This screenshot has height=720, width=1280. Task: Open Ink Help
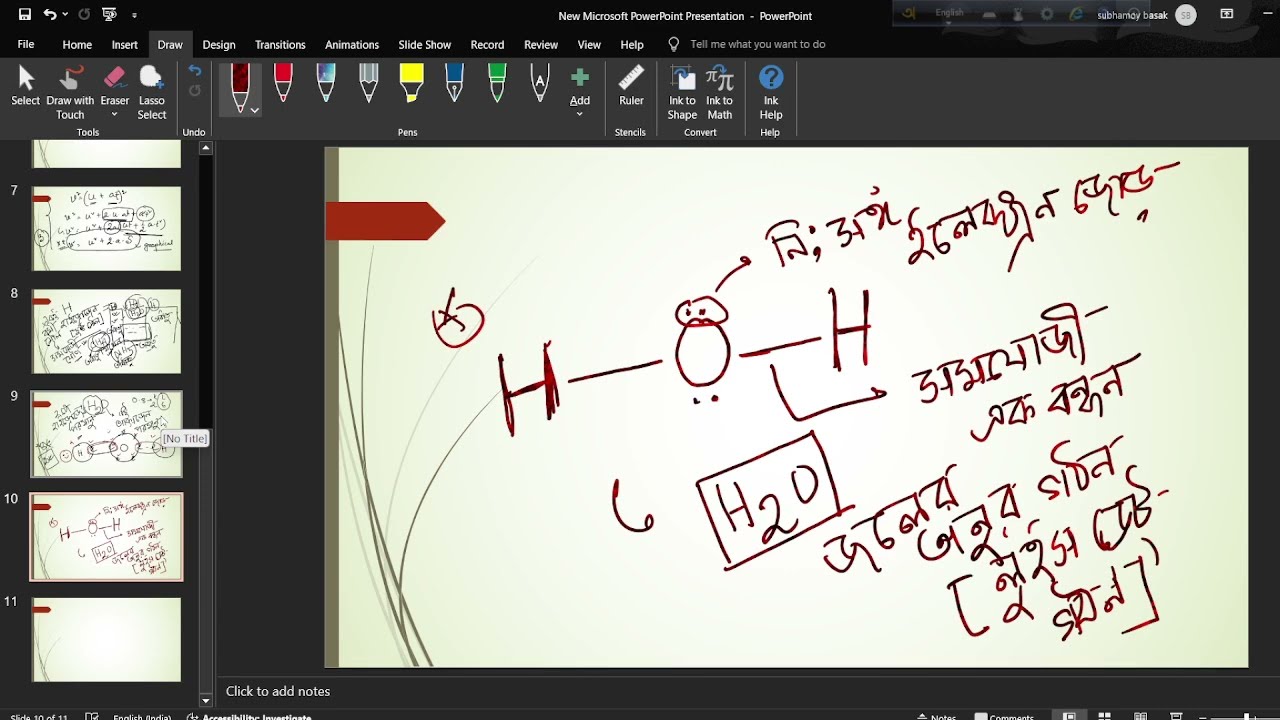pos(771,92)
